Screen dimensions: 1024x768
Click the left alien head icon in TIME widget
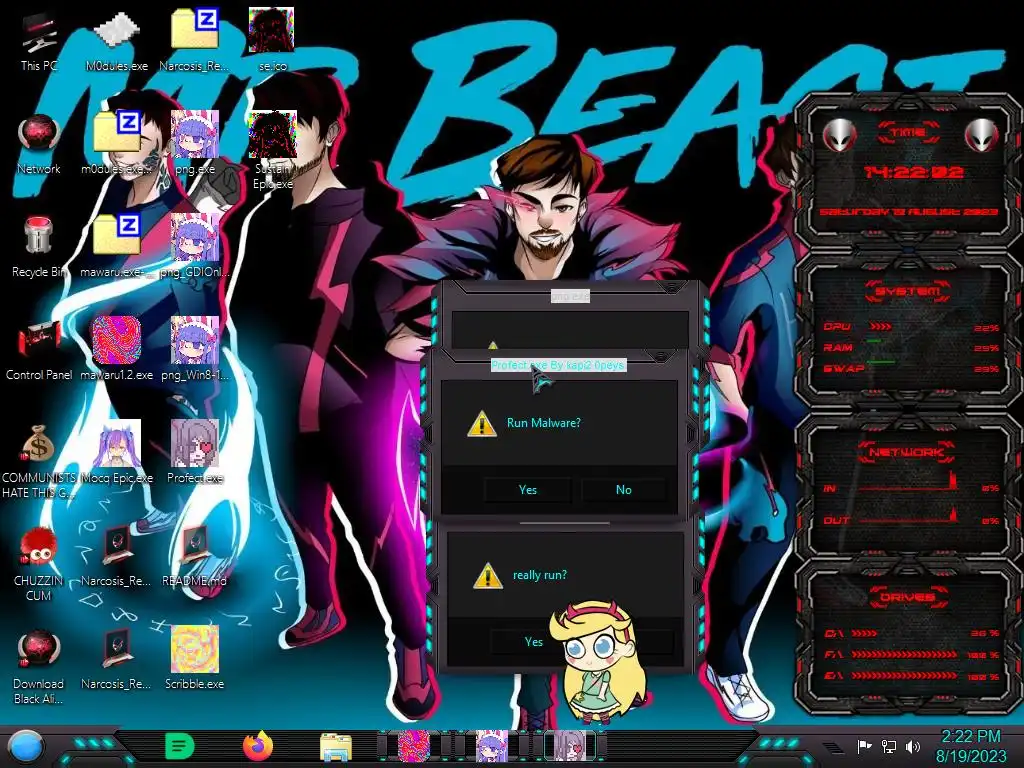[839, 135]
